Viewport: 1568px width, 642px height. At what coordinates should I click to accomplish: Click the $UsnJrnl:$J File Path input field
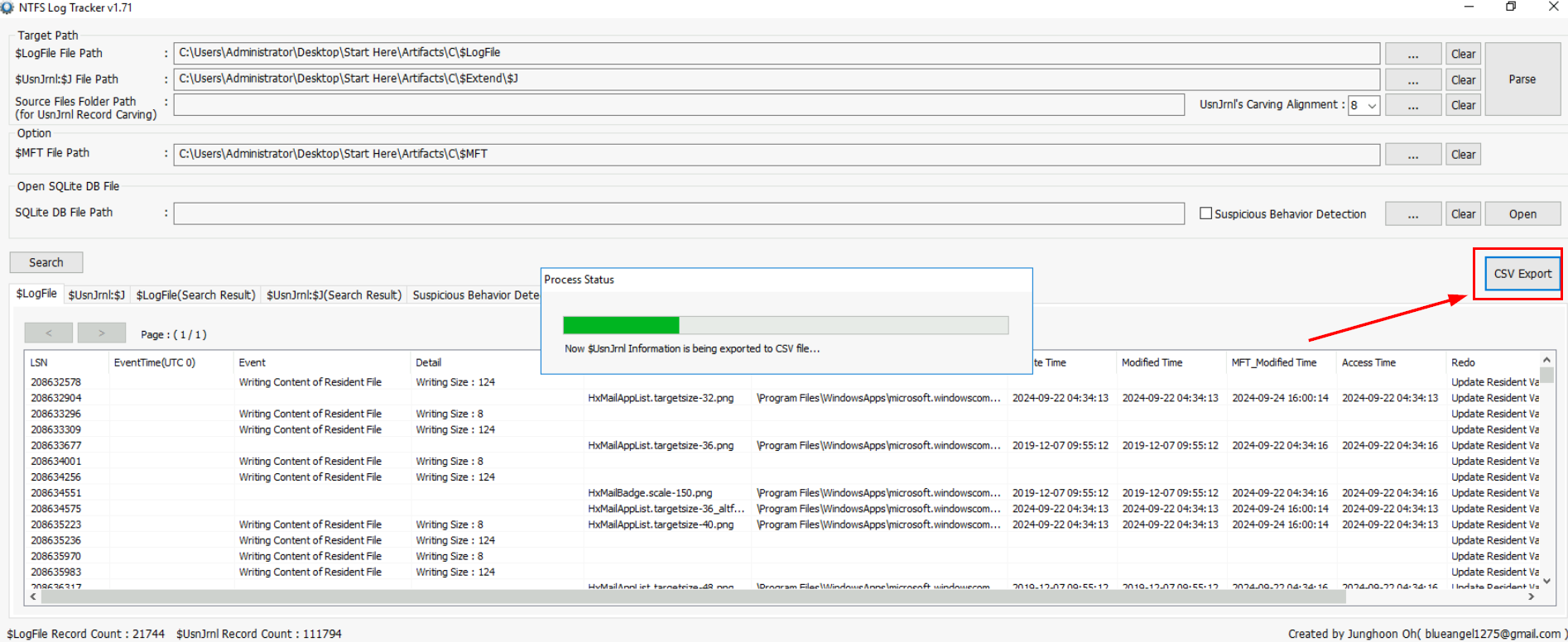(777, 79)
